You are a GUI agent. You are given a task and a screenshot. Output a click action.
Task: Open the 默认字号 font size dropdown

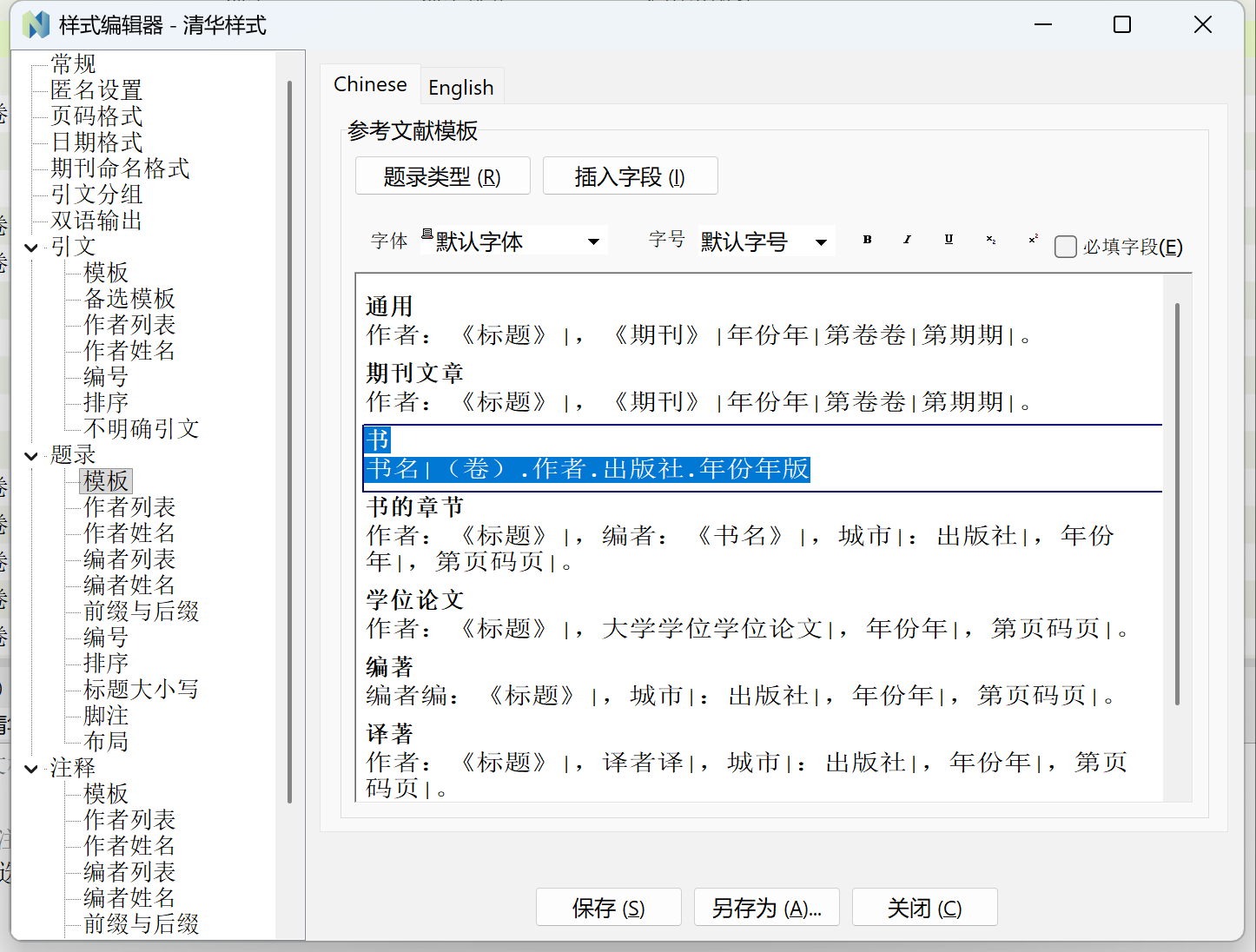point(820,241)
